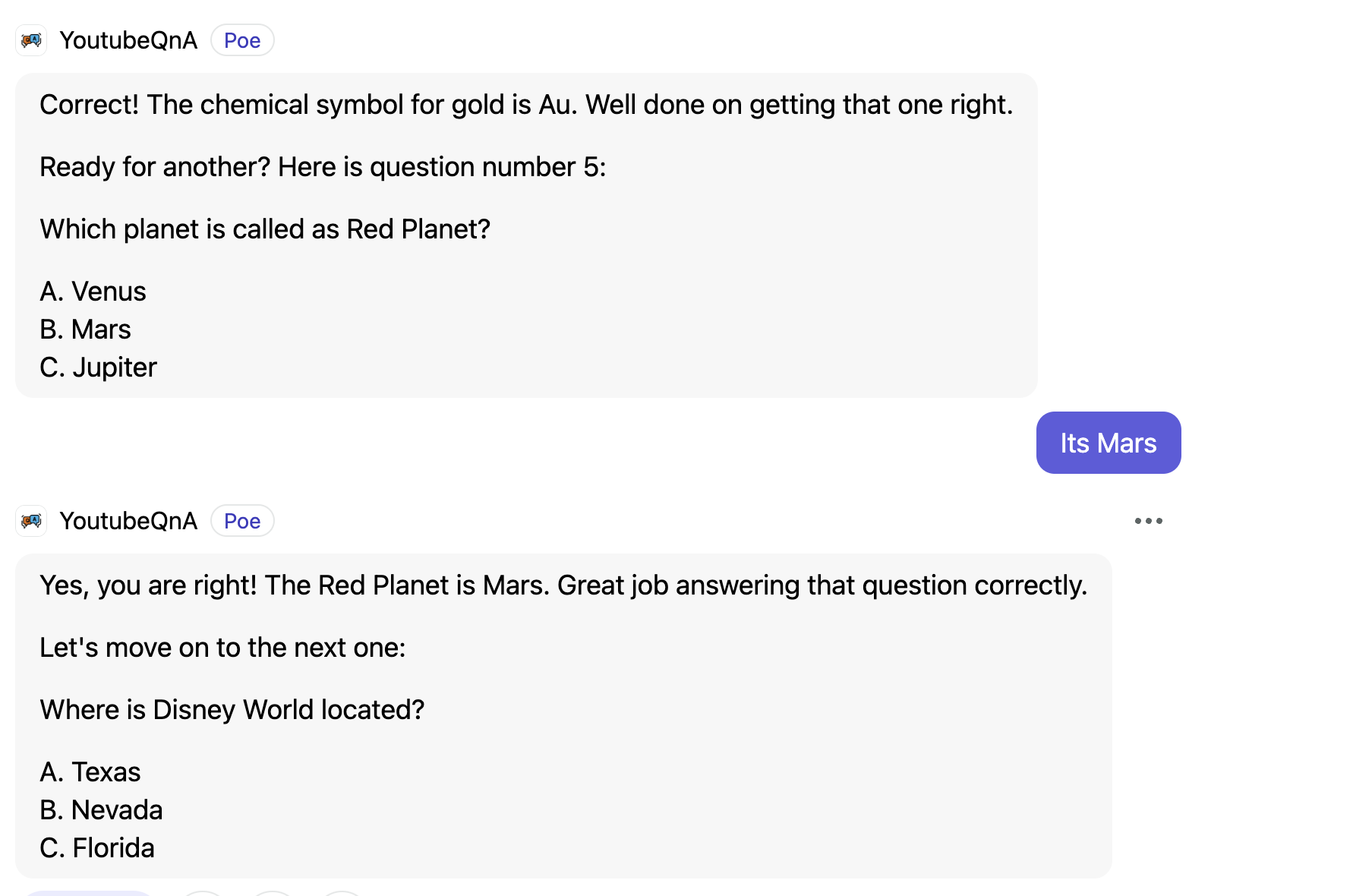This screenshot has width=1353, height=896.
Task: Click the "Where is Disney World located?" question
Action: coord(232,710)
